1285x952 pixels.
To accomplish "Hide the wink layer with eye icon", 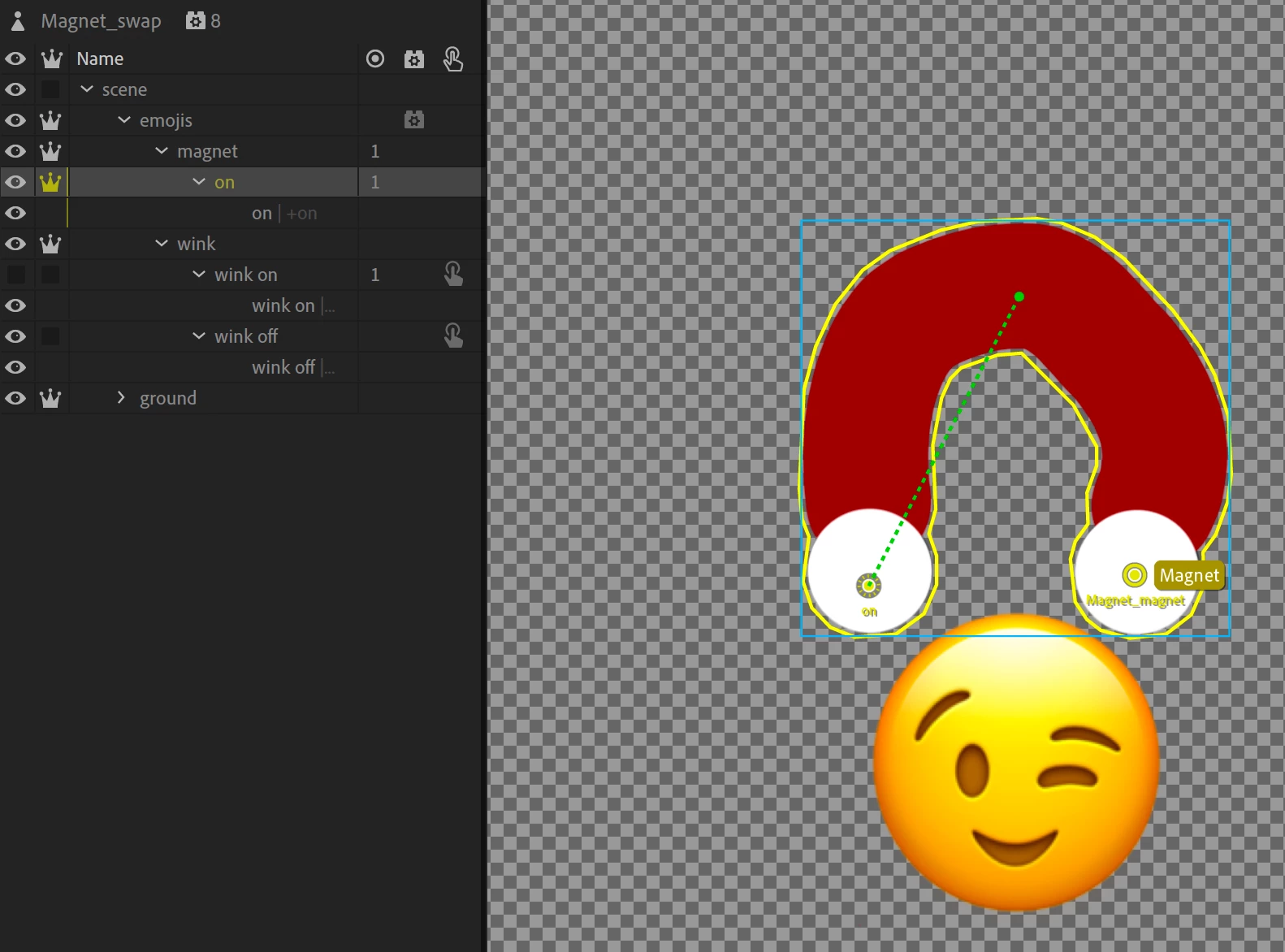I will [15, 244].
